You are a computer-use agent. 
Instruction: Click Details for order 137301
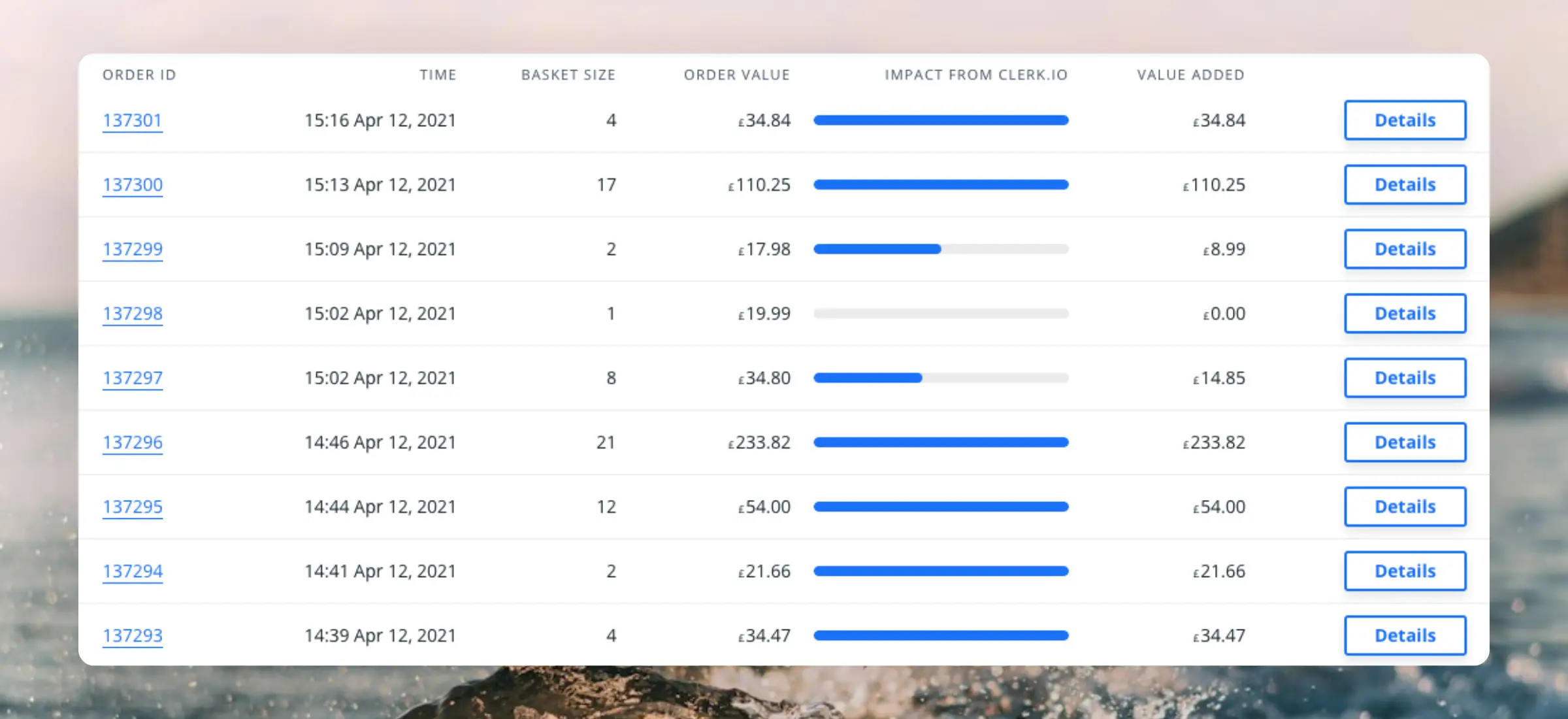[1405, 120]
